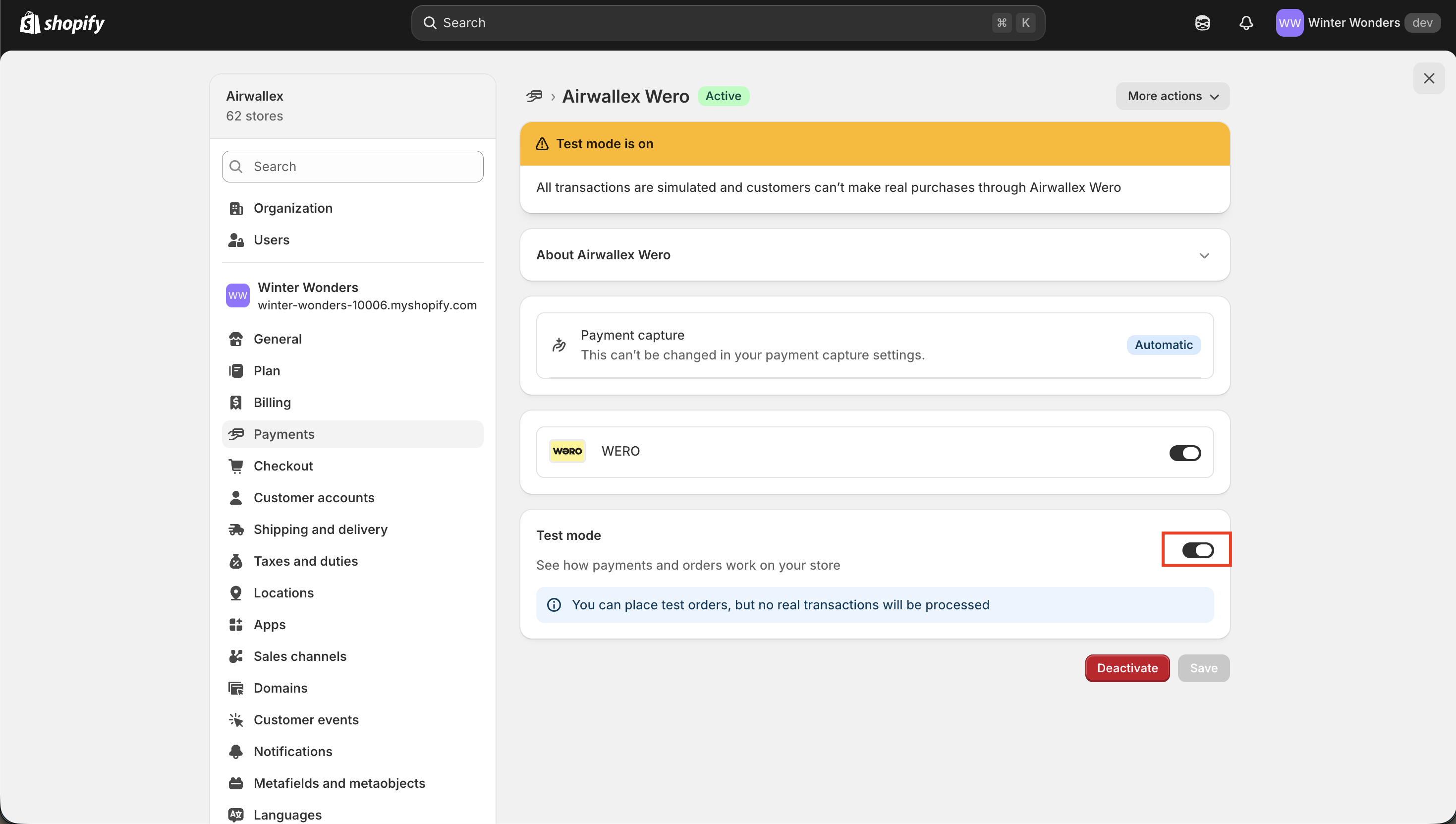Click the payment capture icon
The height and width of the screenshot is (824, 1456).
coord(559,345)
